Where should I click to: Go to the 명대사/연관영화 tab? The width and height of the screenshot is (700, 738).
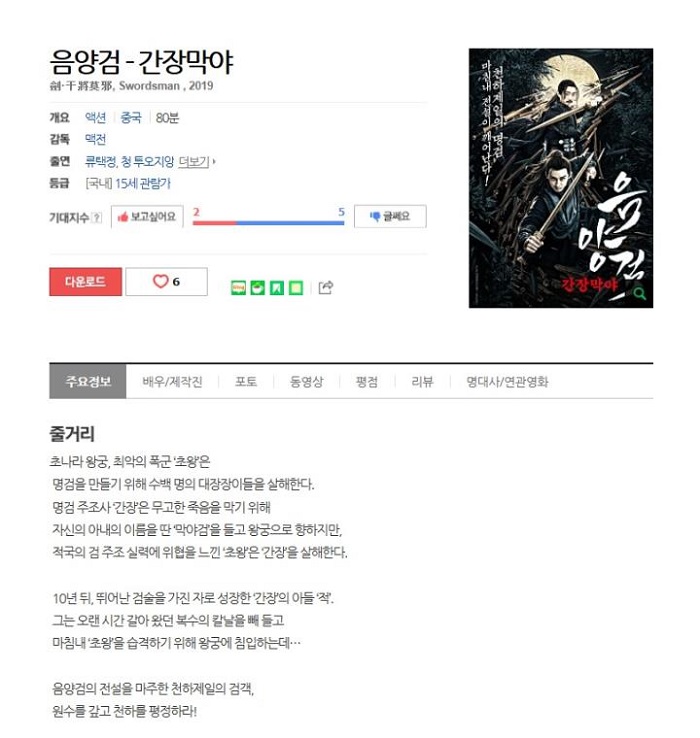507,382
